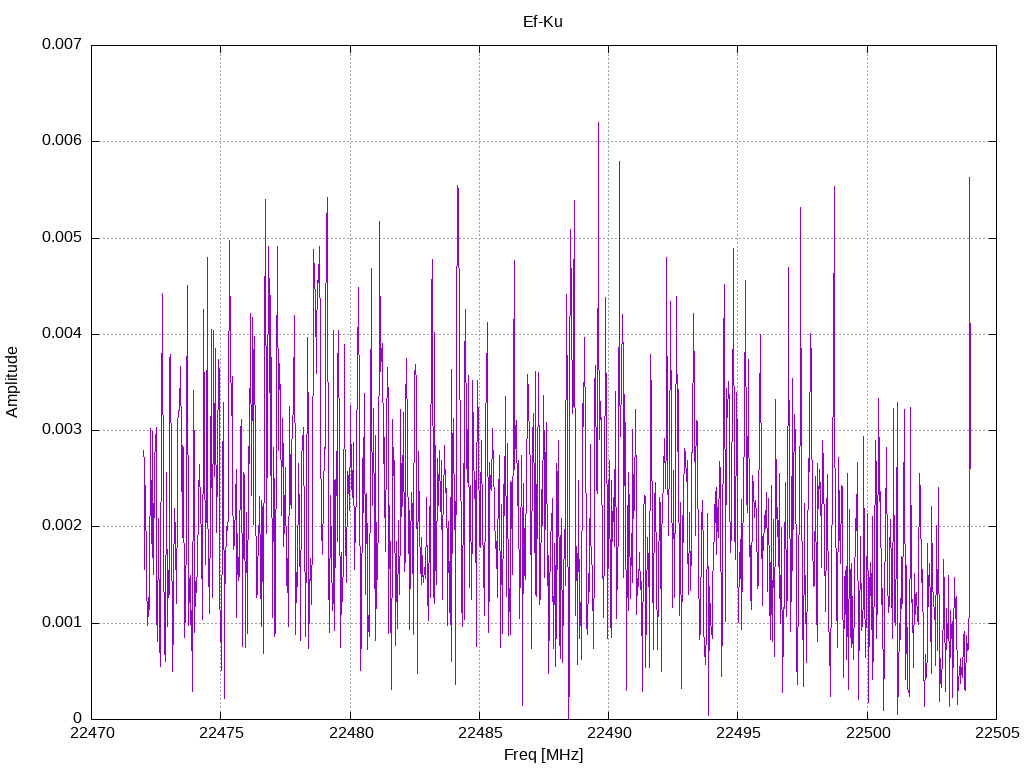Click x-axis tick label "22505"
1024x768 pixels.
997,733
